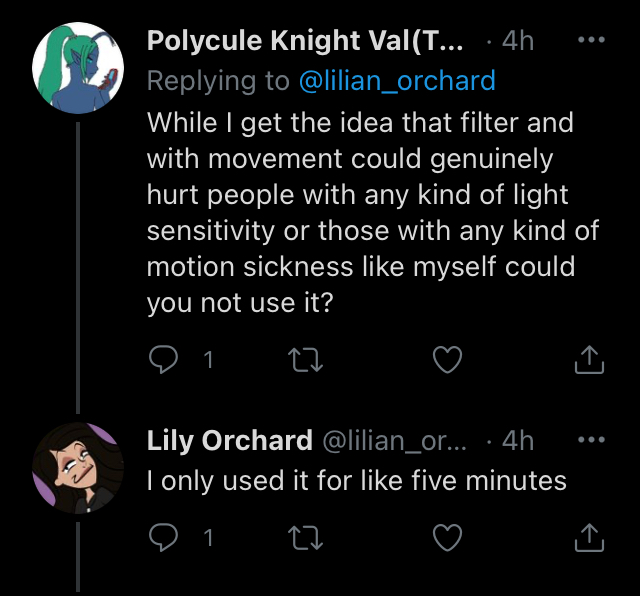Open the 'I only used it' reply text
The width and height of the screenshot is (640, 596).
tap(356, 480)
